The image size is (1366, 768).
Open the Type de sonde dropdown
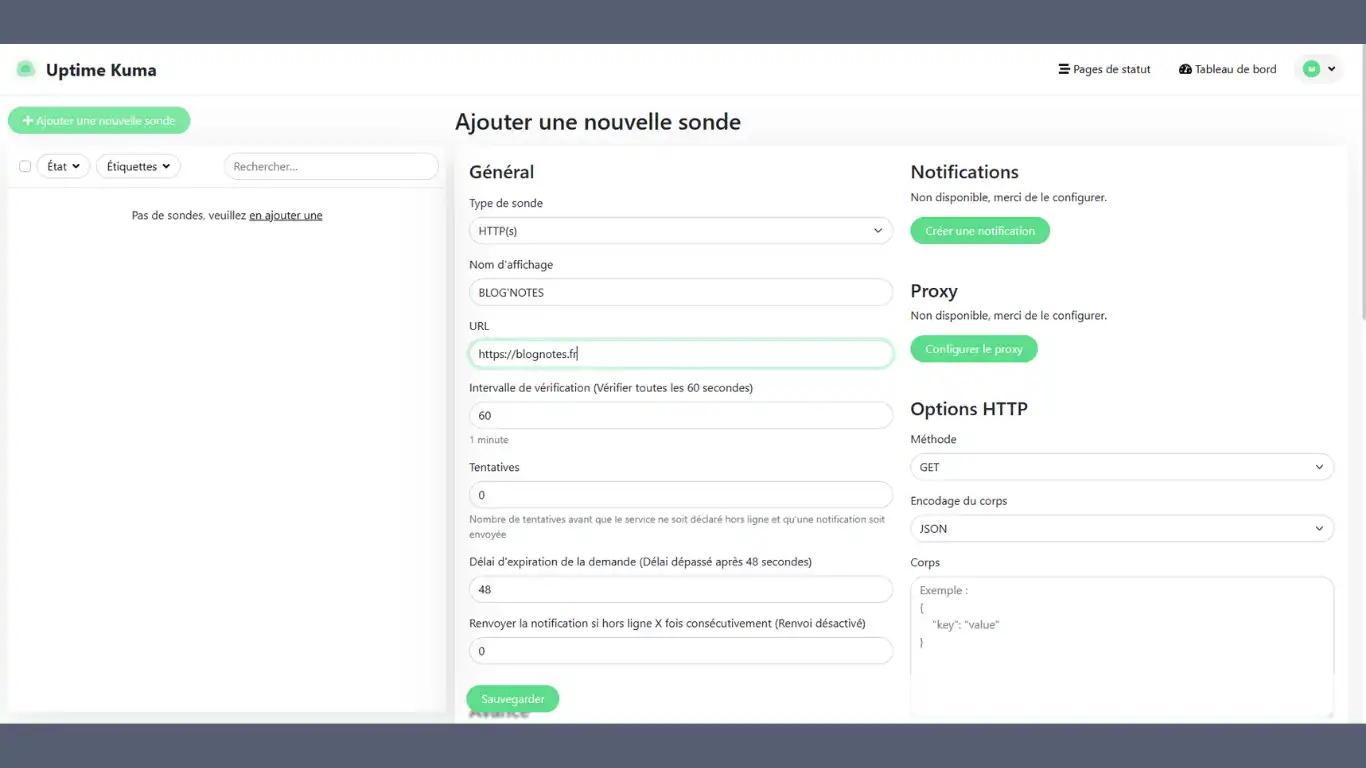click(681, 230)
